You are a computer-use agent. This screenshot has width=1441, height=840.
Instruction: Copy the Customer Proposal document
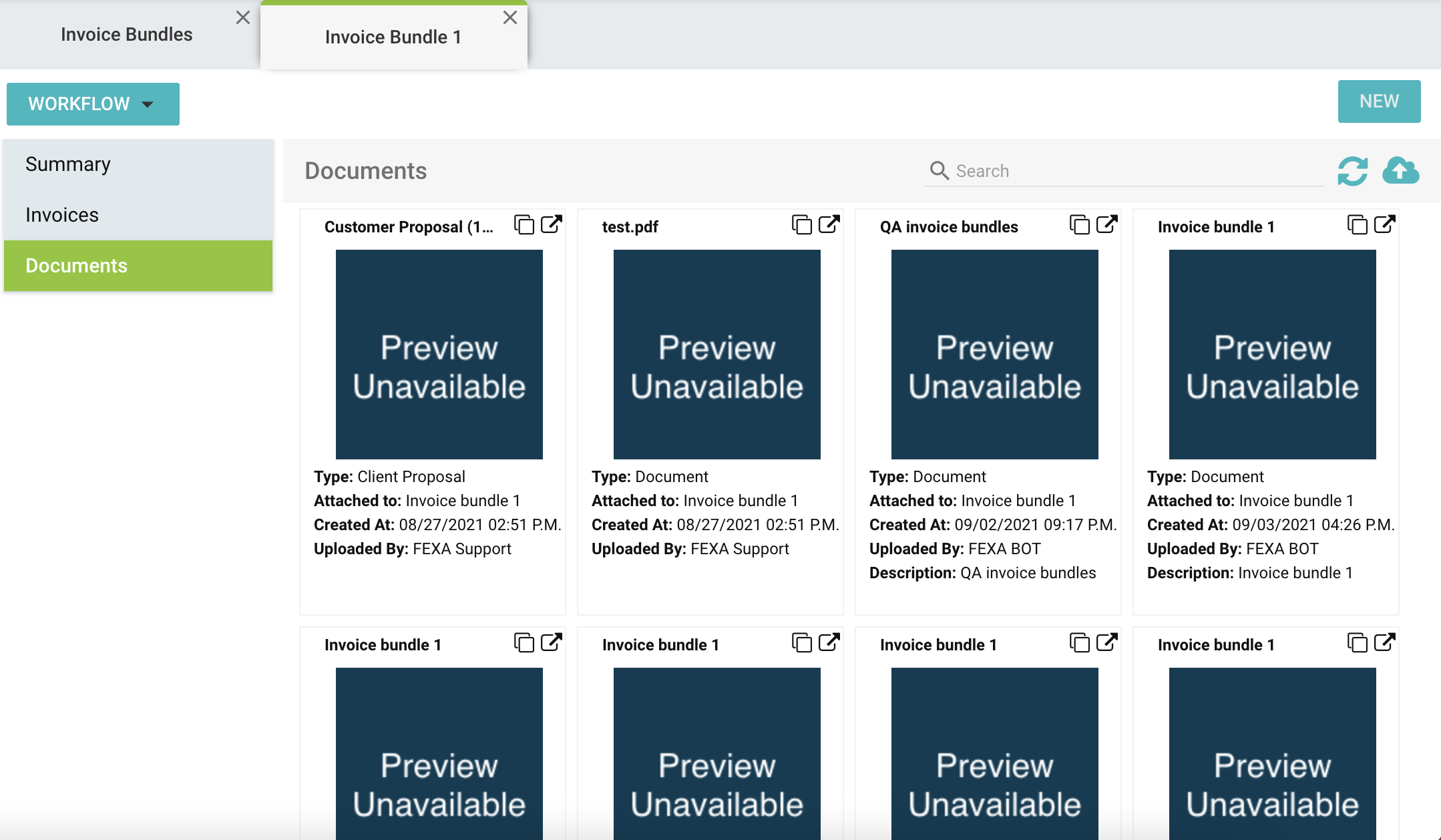pos(524,225)
